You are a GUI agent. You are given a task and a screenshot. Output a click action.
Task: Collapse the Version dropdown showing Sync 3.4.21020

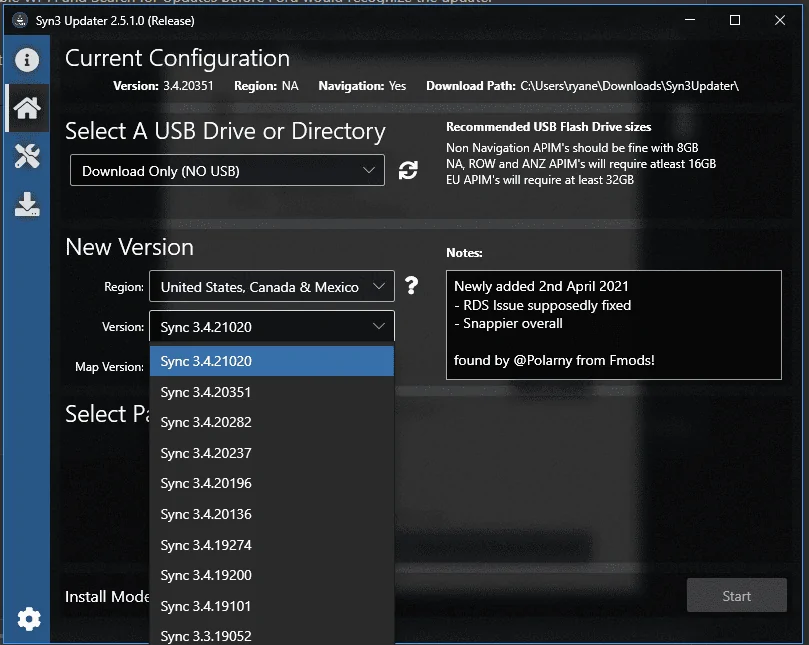pos(272,326)
